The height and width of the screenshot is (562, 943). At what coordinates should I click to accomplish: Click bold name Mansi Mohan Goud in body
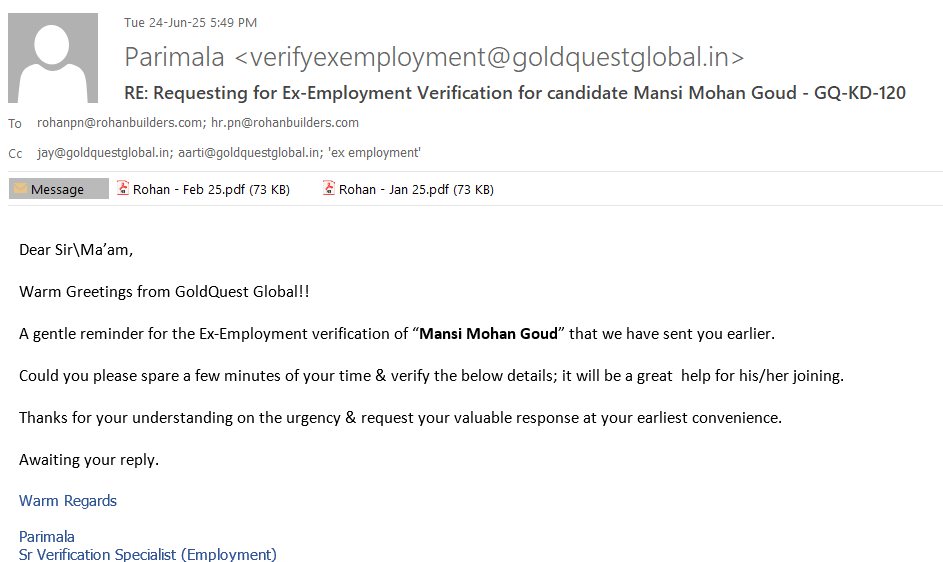(x=488, y=333)
